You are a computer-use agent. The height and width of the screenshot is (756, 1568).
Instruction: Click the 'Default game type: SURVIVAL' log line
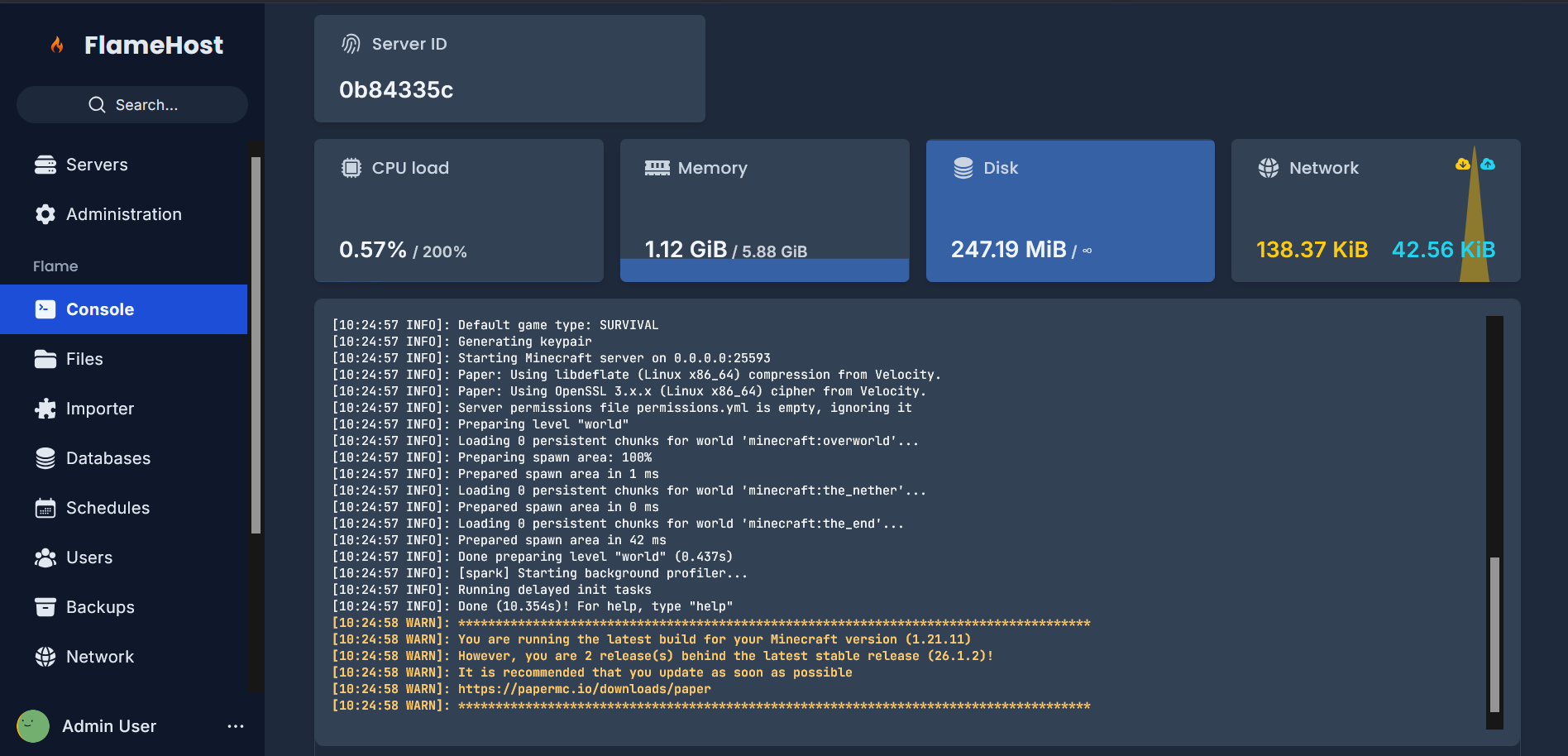click(495, 325)
